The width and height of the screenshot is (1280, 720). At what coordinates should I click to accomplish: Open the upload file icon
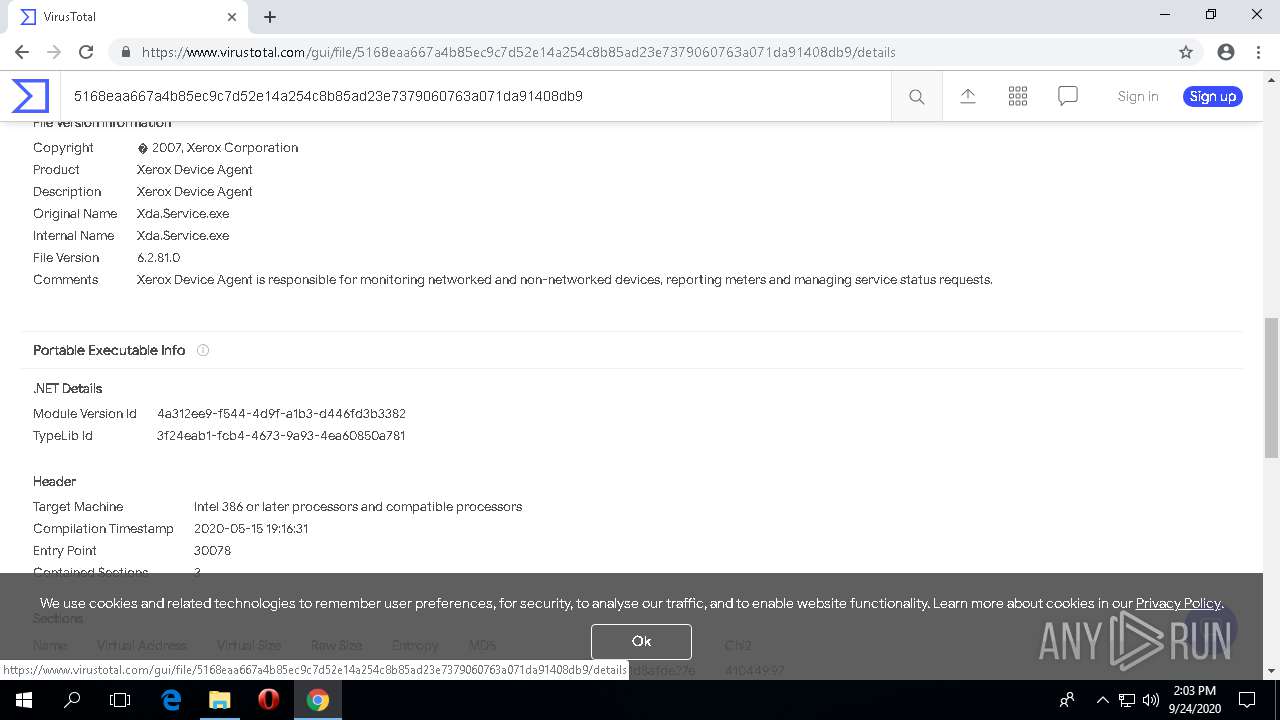[x=968, y=96]
